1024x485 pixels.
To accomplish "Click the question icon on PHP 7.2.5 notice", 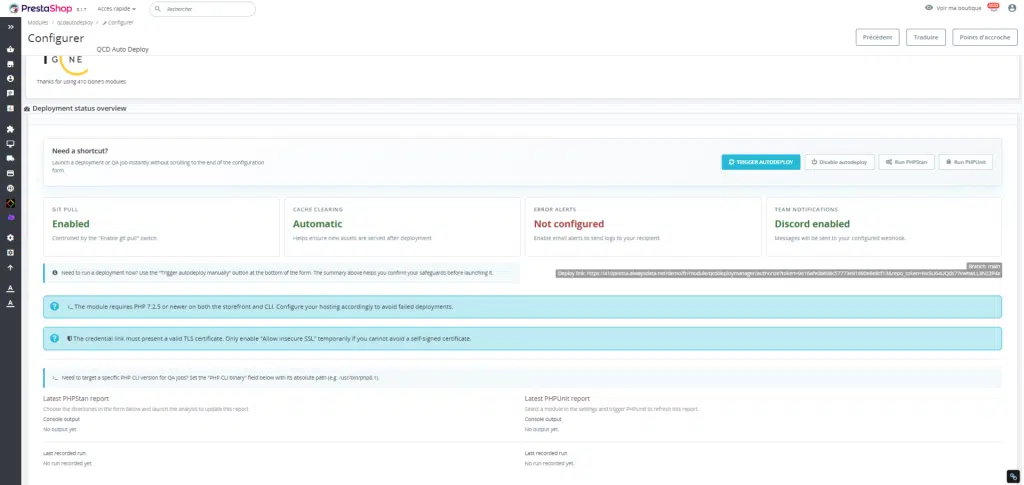I will click(x=54, y=306).
